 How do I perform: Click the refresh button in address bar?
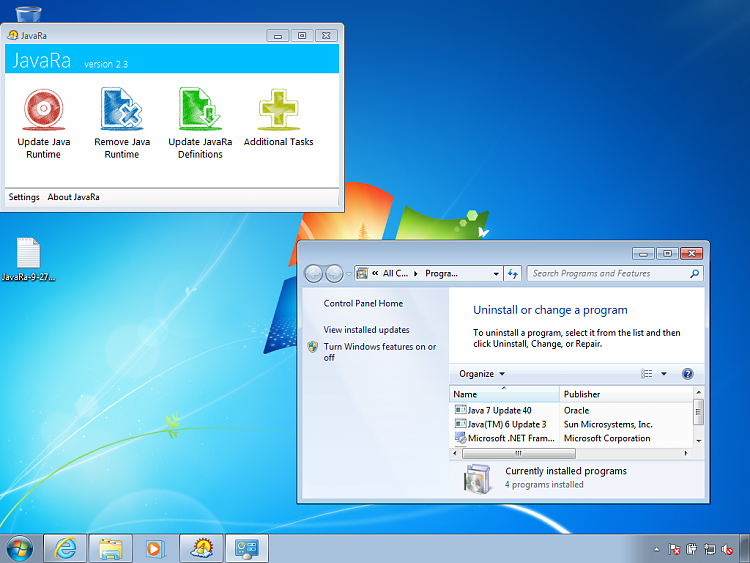coord(513,274)
